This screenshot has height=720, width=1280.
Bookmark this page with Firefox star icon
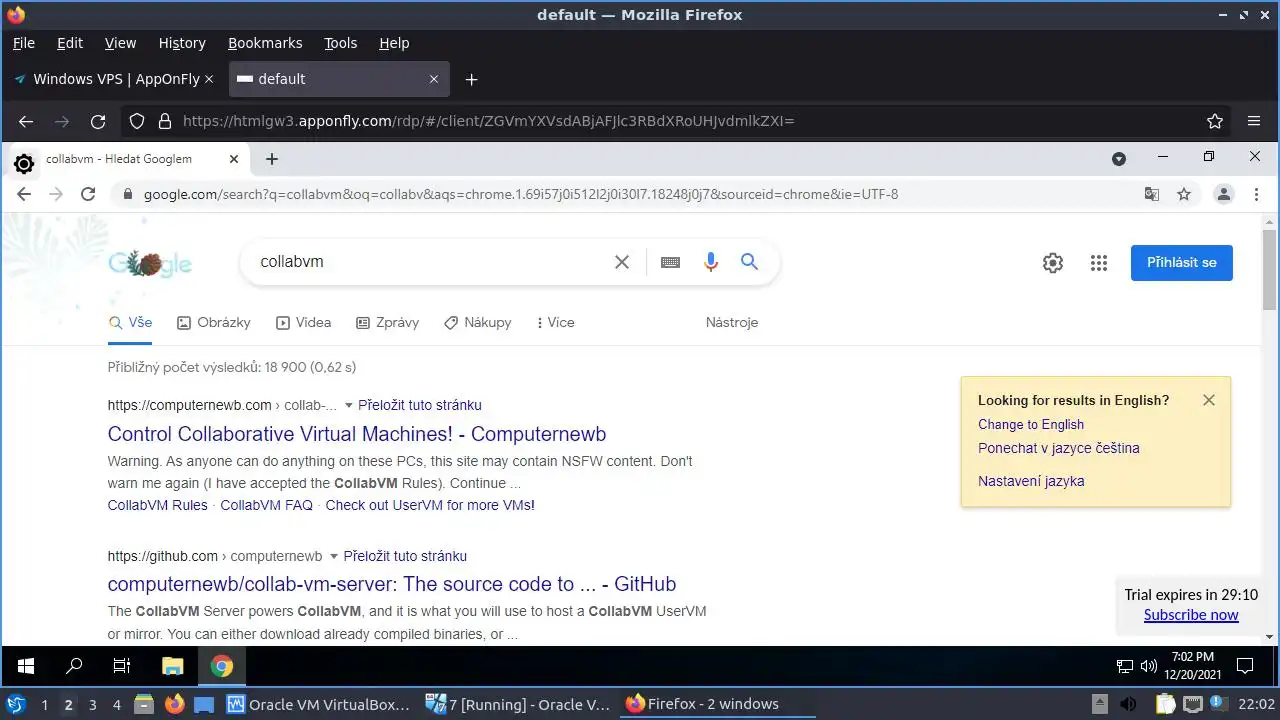[1215, 121]
